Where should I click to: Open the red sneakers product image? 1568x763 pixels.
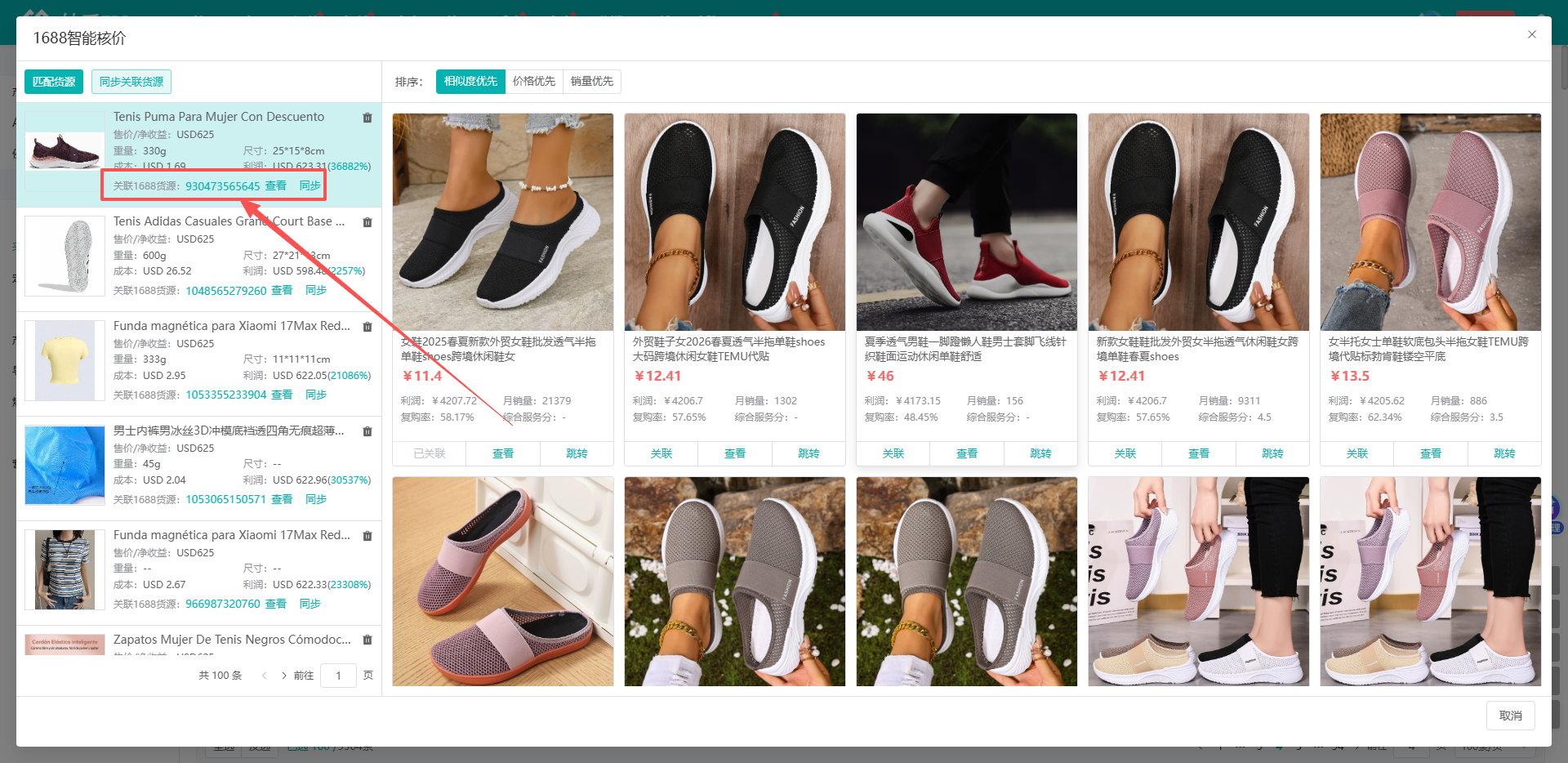click(967, 222)
